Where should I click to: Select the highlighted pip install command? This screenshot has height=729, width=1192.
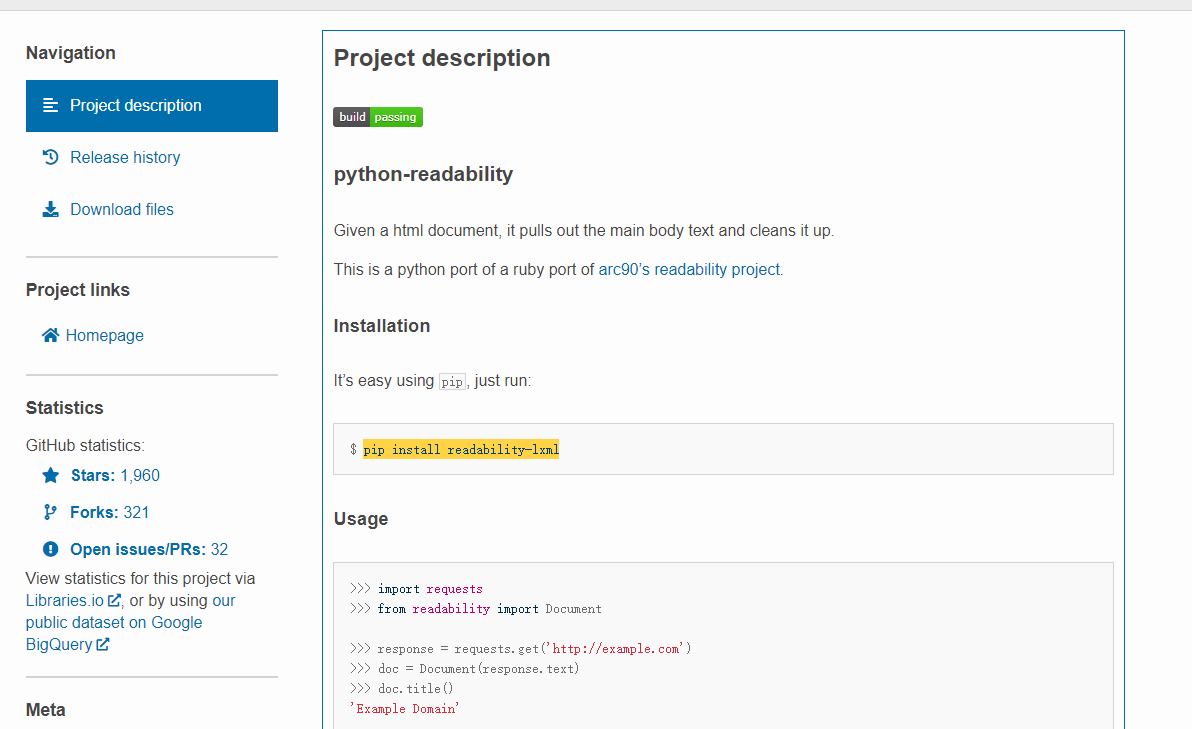click(x=463, y=449)
